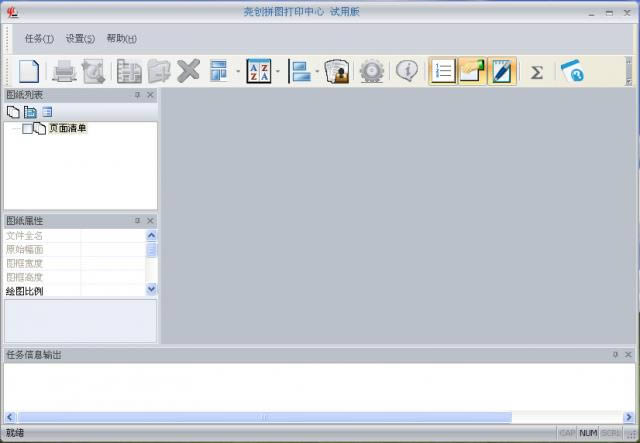Open the 帮助(H) menu

(x=121, y=38)
